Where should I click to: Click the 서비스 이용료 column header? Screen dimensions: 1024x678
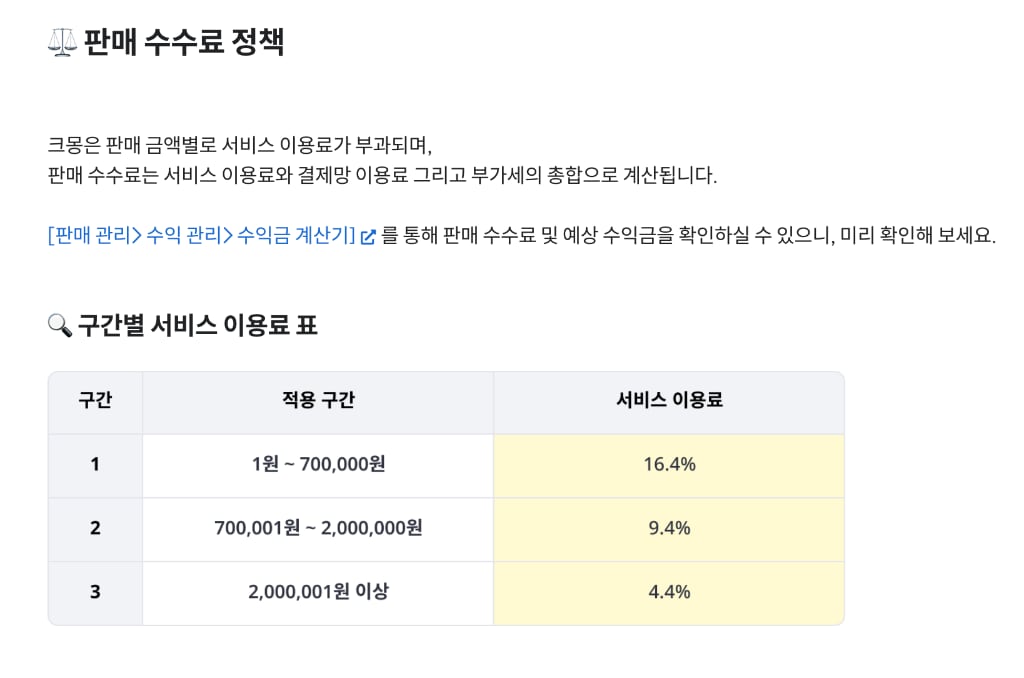pos(669,400)
